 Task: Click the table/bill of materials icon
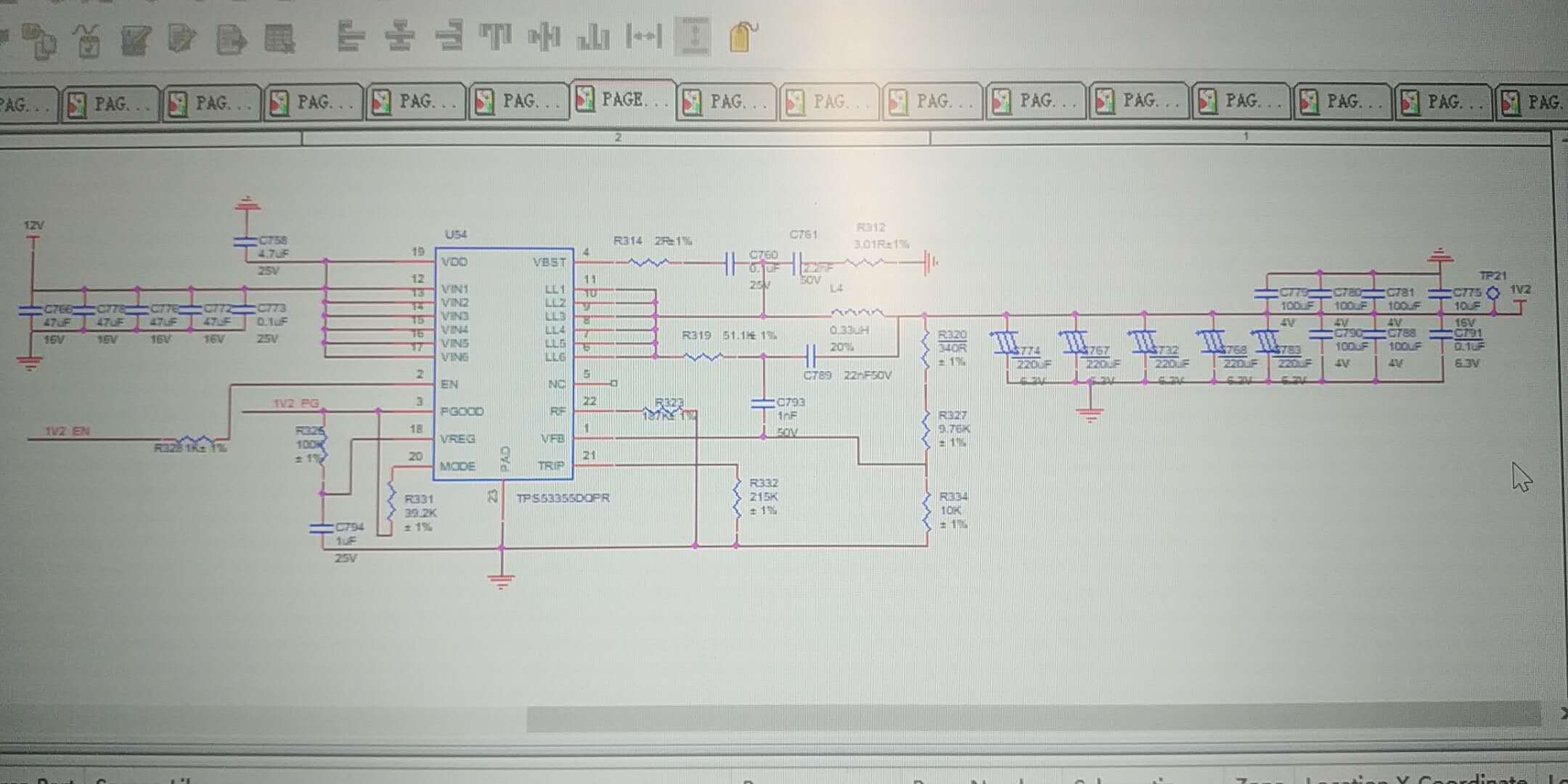tap(279, 39)
